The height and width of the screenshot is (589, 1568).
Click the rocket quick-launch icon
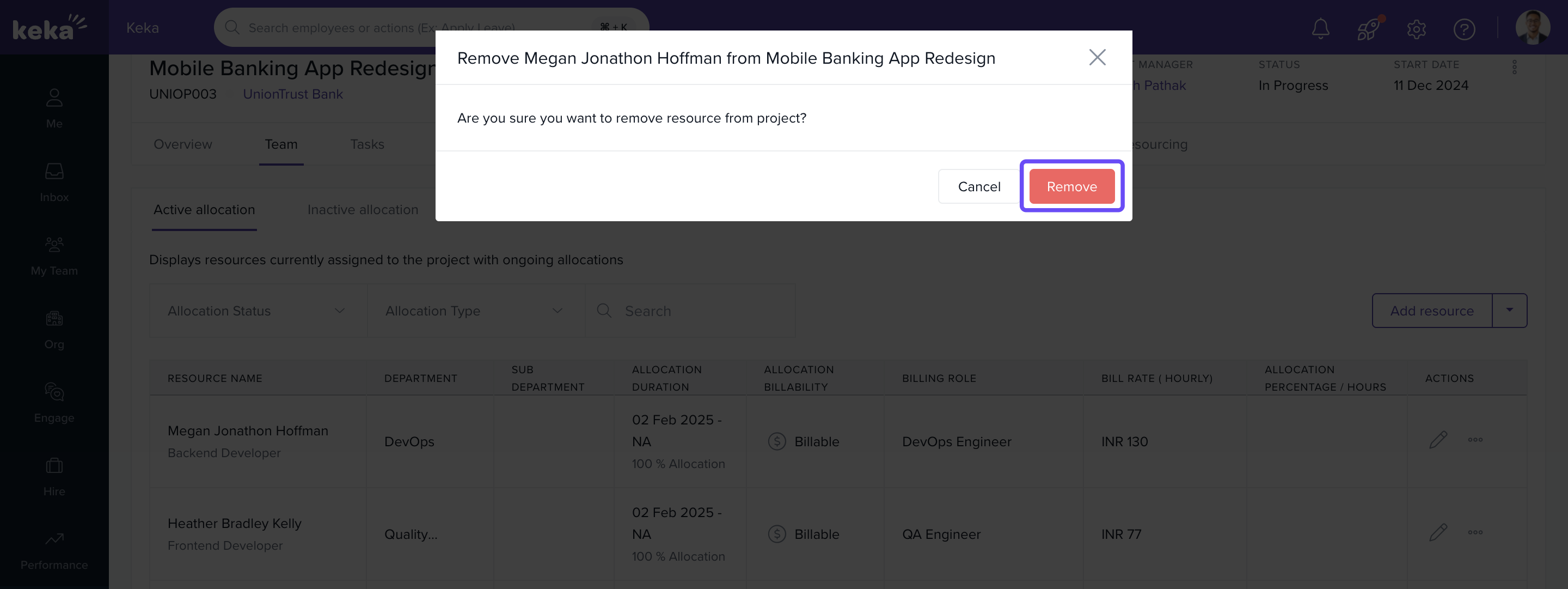pos(1368,28)
